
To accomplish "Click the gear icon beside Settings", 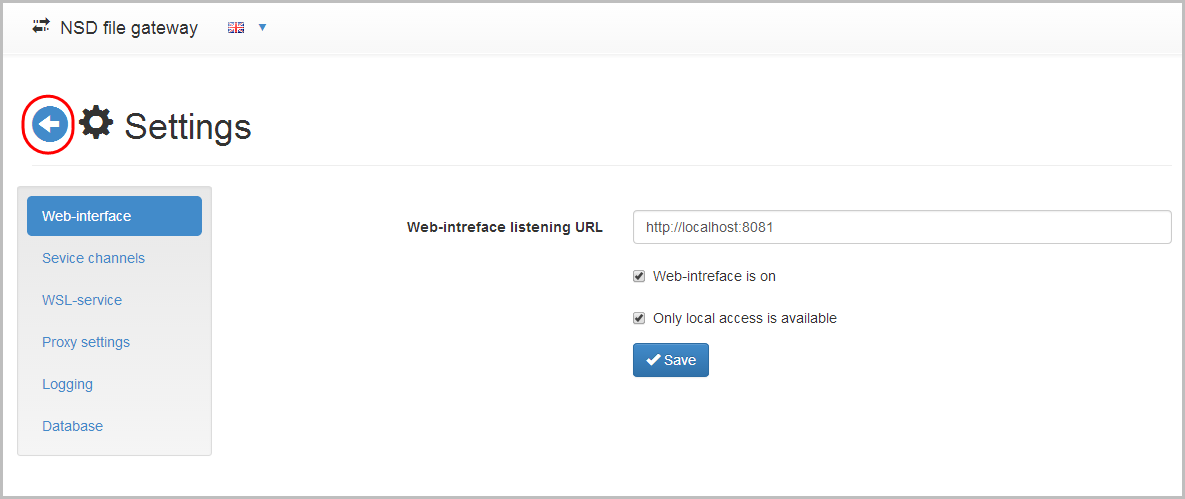I will [x=96, y=123].
